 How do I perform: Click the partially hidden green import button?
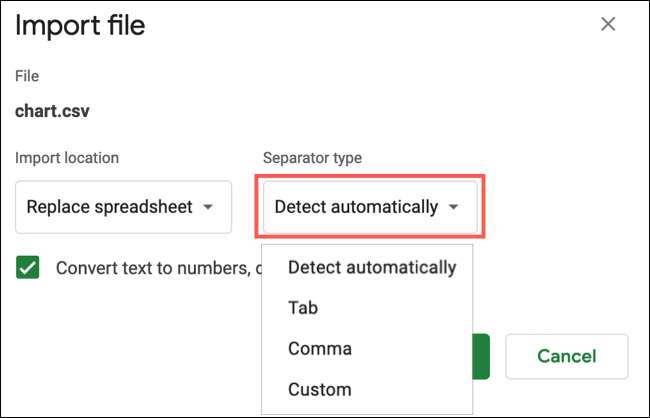(481, 356)
